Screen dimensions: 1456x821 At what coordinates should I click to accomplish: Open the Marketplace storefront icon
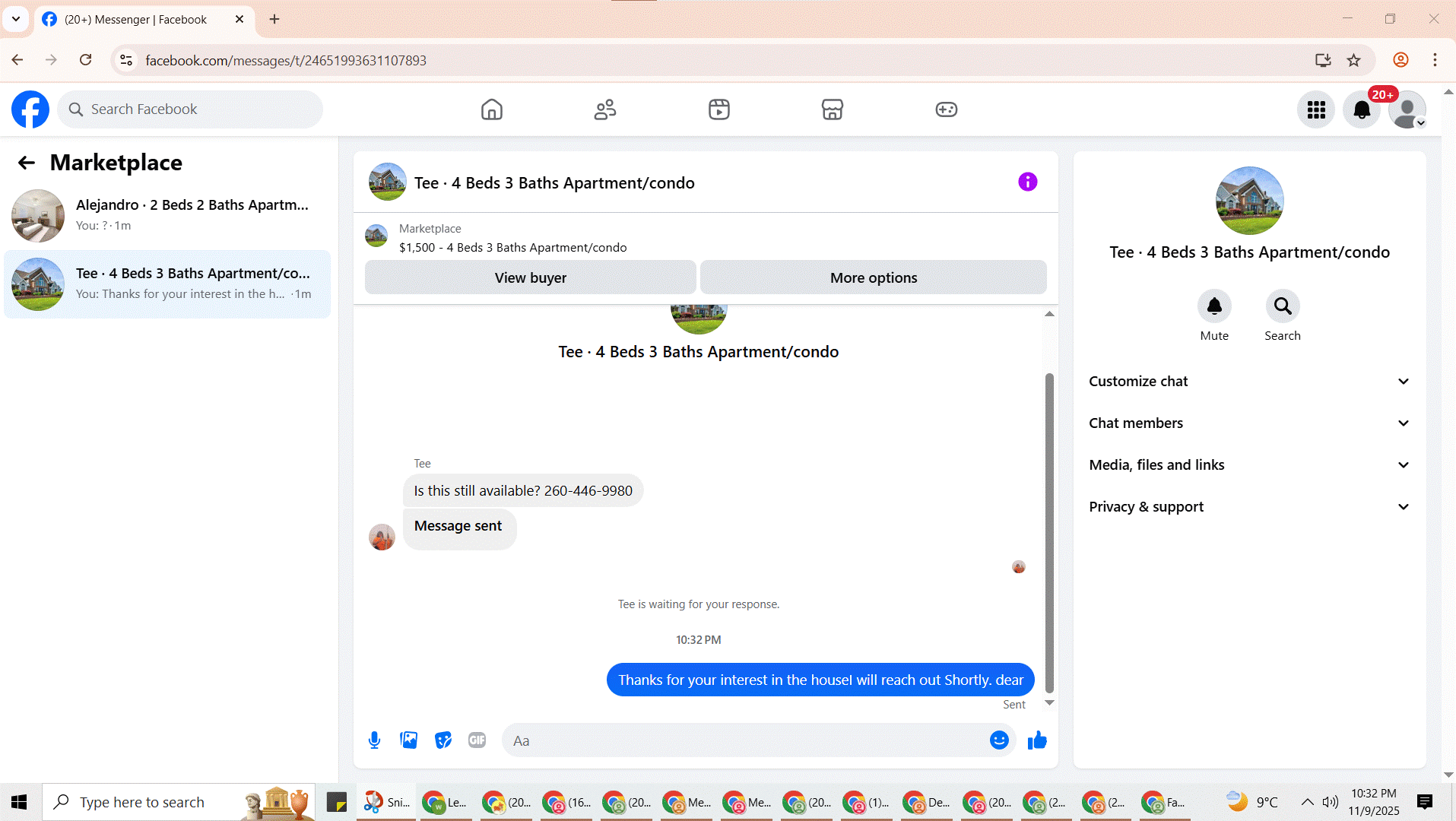tap(833, 109)
